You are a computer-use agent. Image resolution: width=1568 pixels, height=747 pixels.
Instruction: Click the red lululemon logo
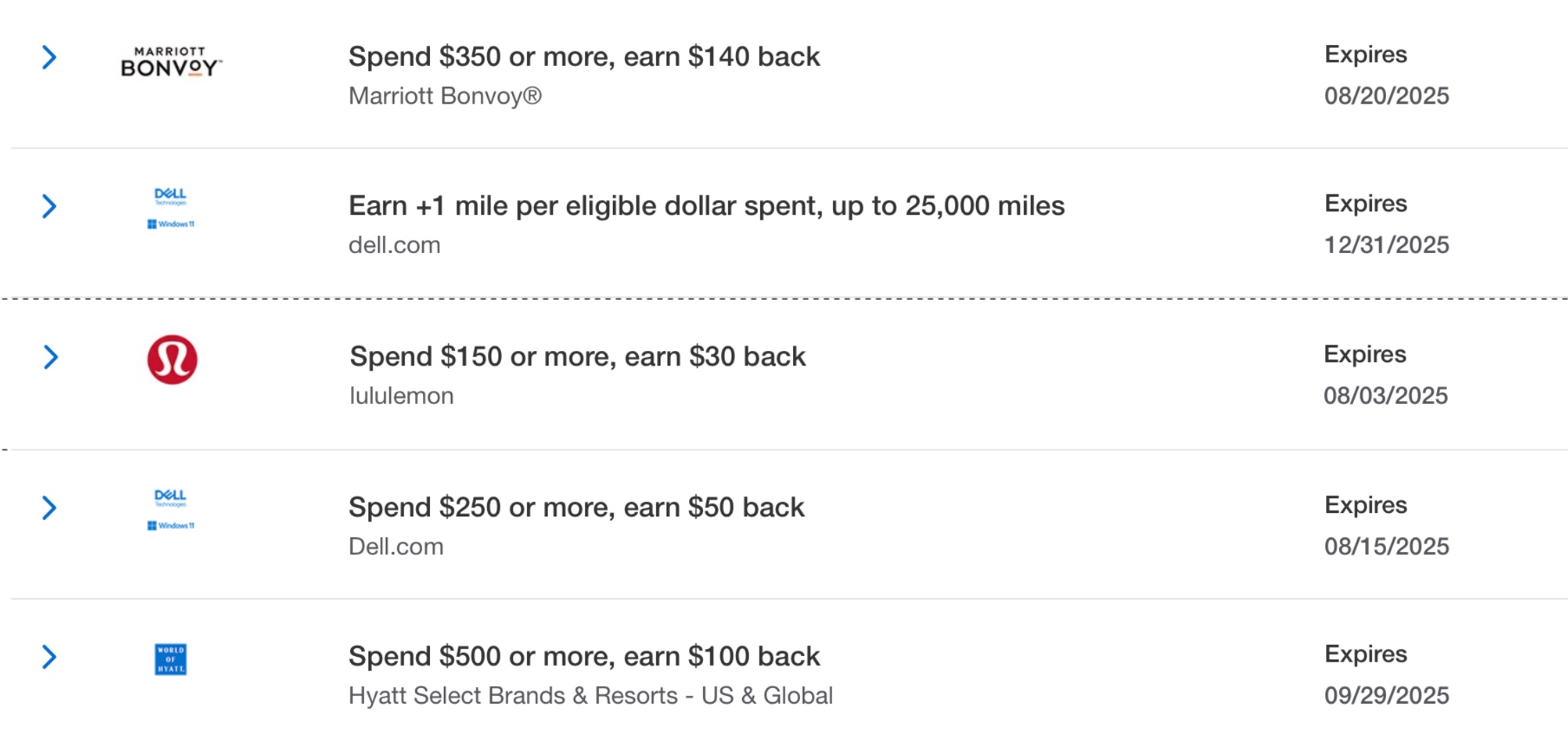click(x=172, y=360)
